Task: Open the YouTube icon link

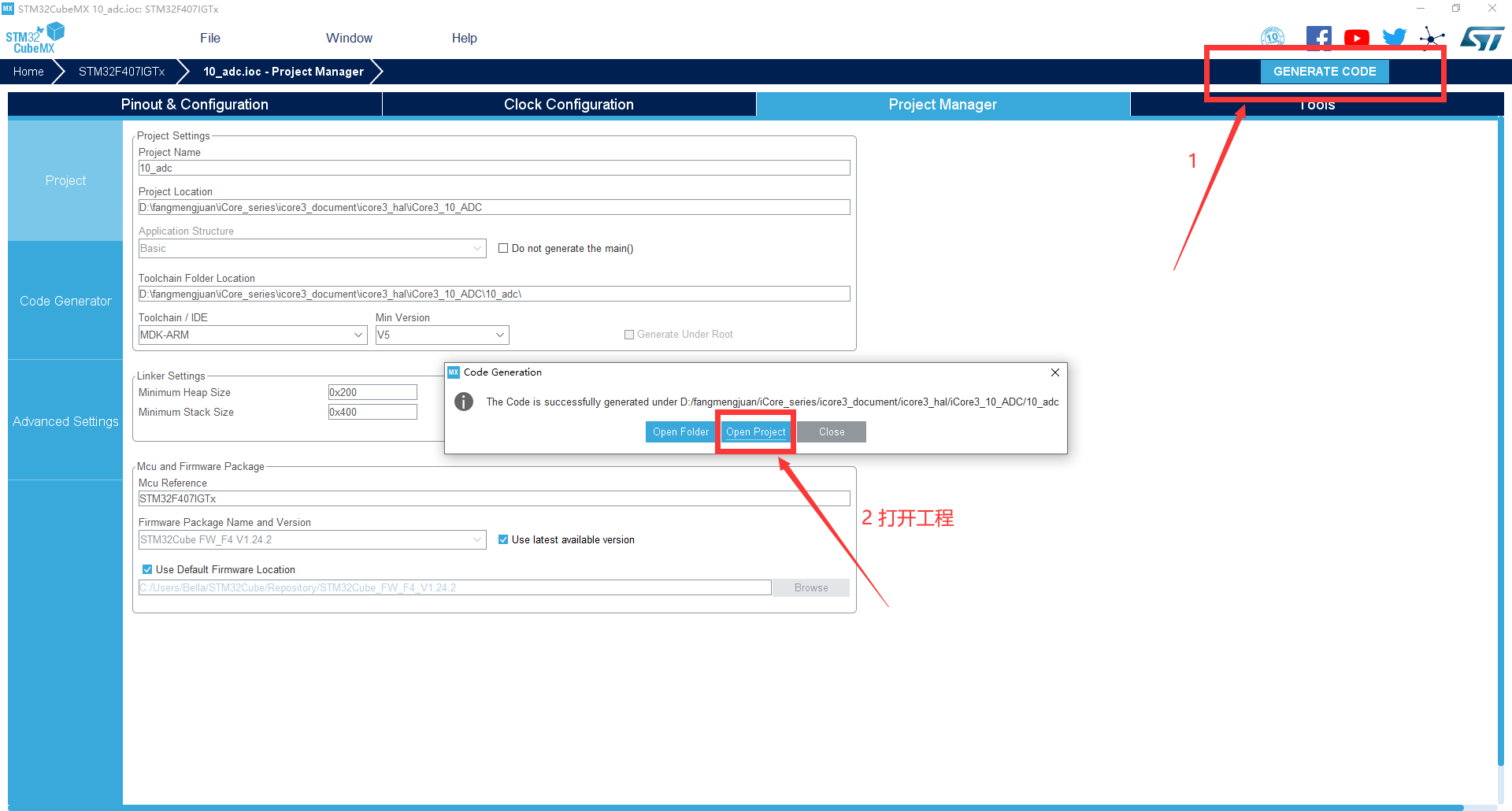Action: tap(1356, 38)
